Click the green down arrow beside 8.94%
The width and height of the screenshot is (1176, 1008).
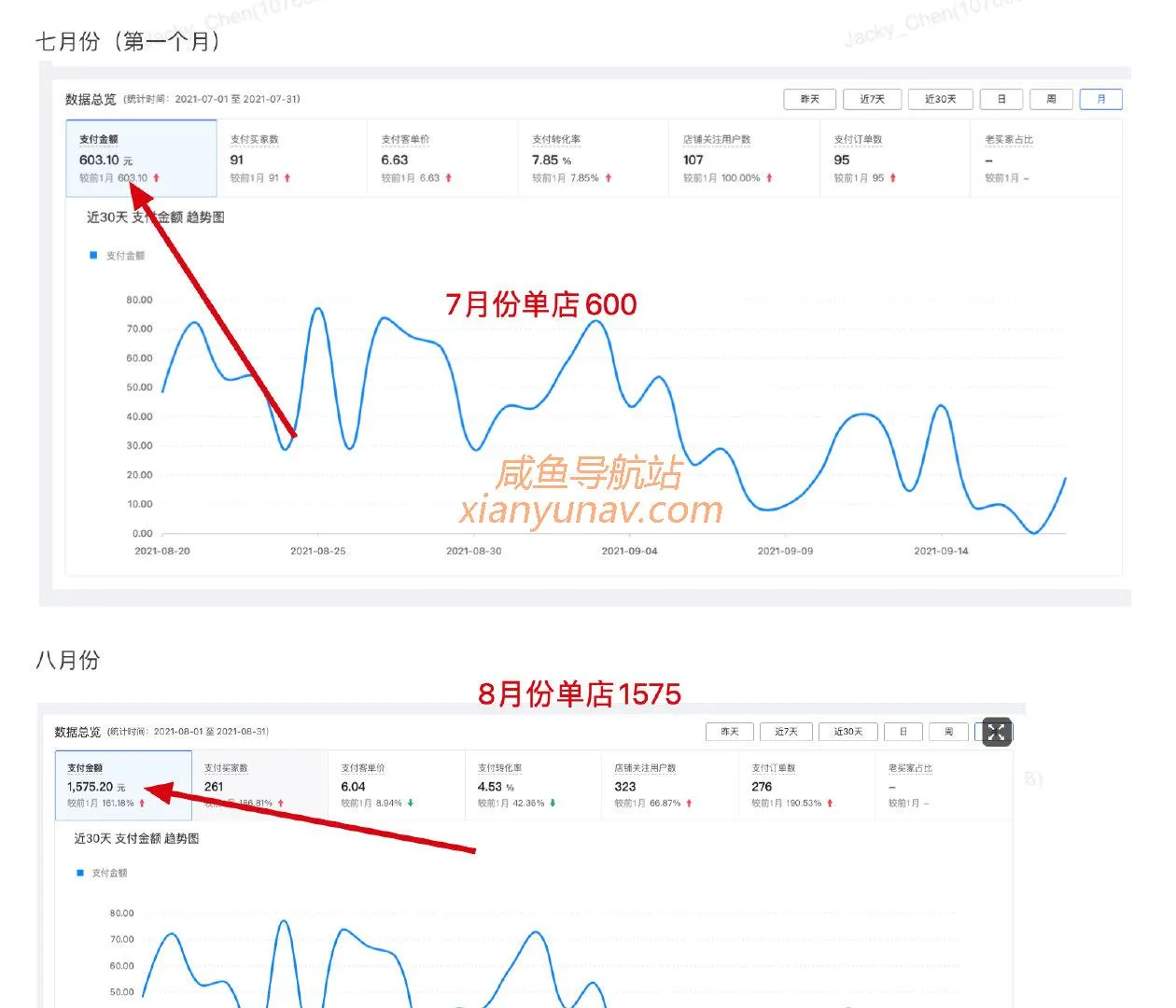[x=409, y=802]
